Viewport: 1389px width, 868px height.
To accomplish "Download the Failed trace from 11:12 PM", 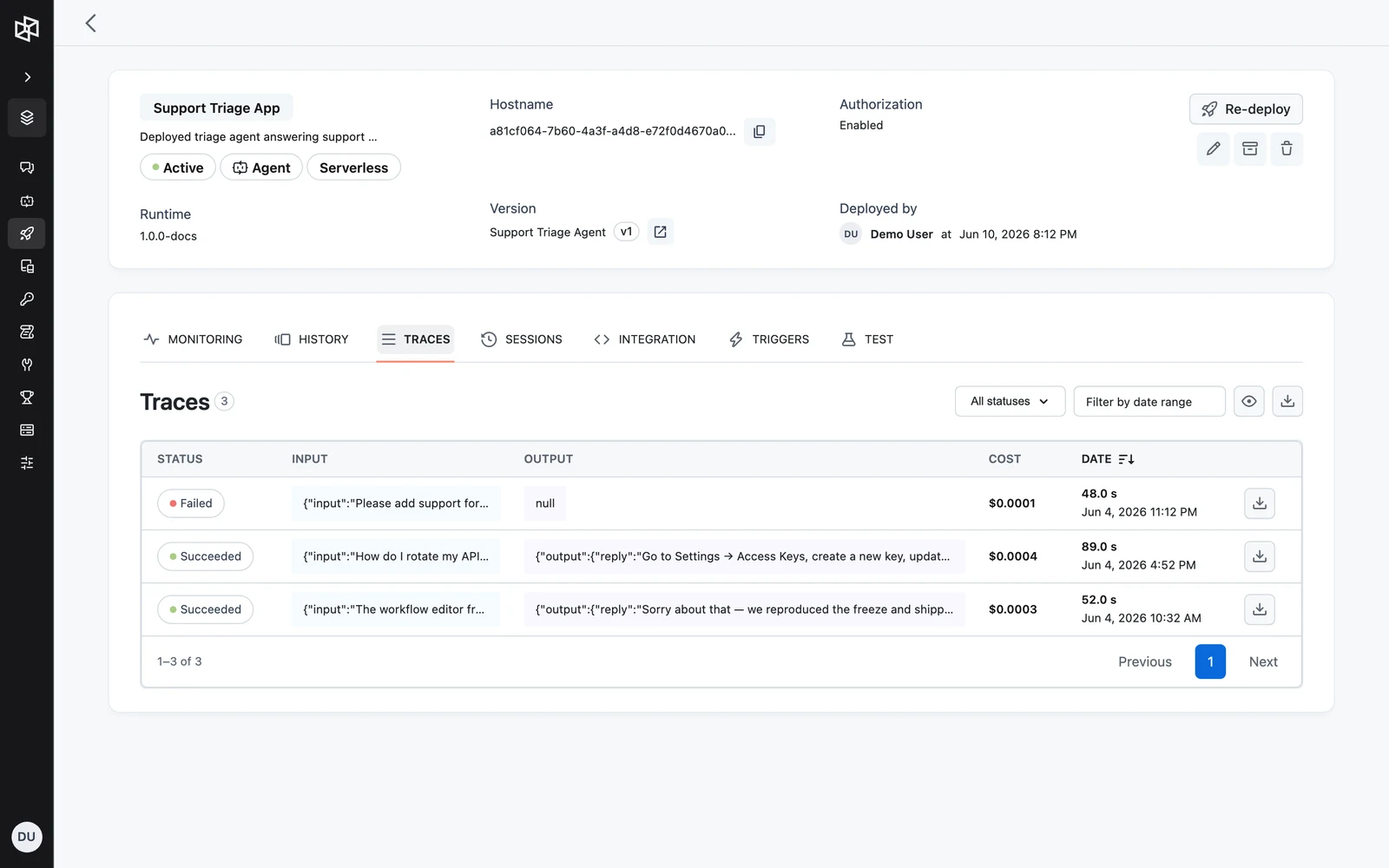I will click(x=1260, y=503).
